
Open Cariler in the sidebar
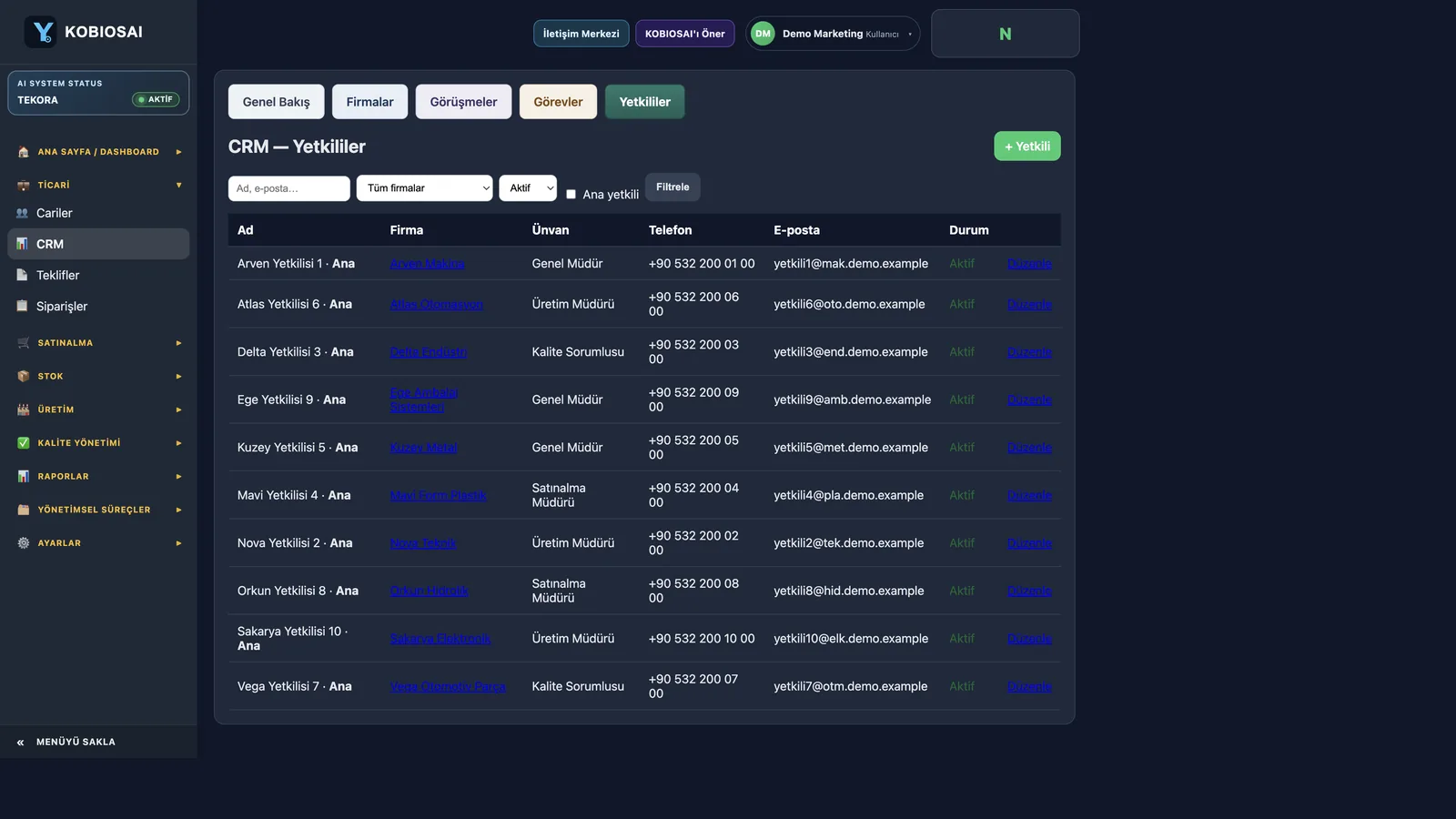click(x=98, y=213)
